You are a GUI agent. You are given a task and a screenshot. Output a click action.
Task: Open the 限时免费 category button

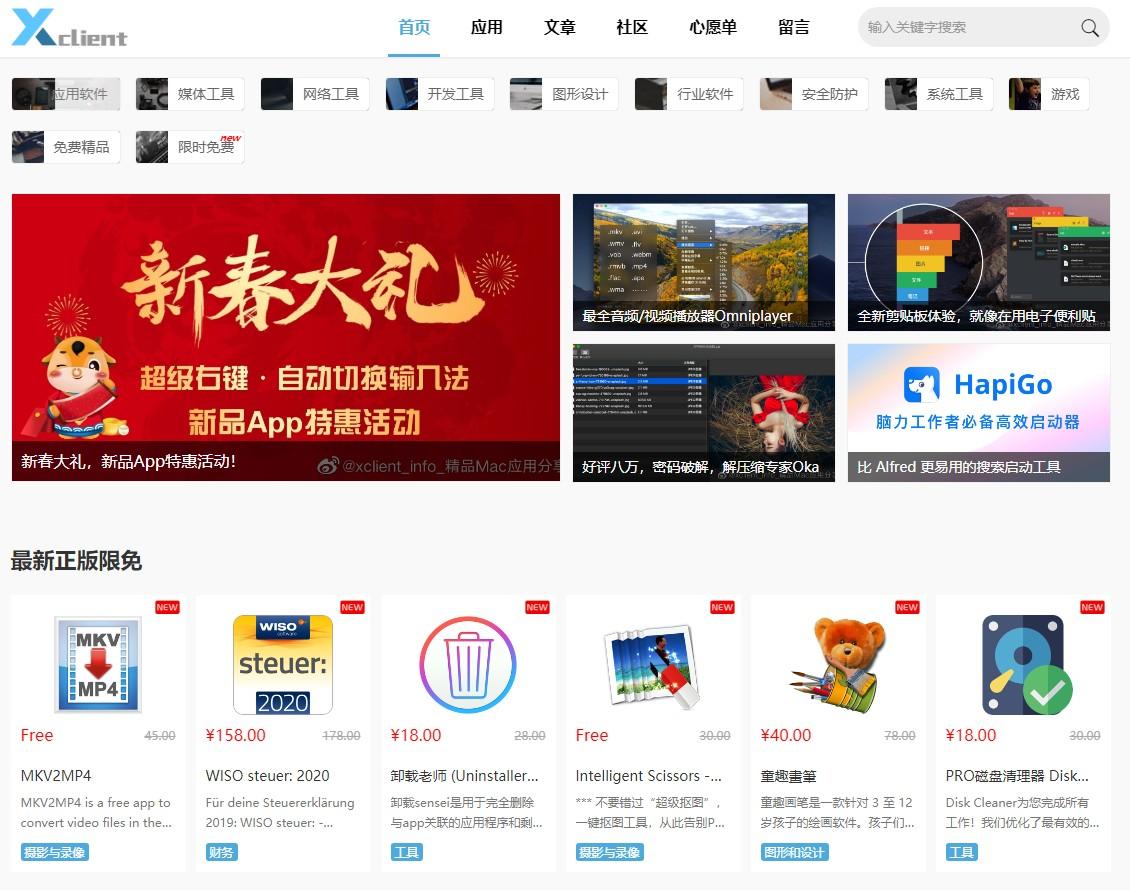(190, 147)
